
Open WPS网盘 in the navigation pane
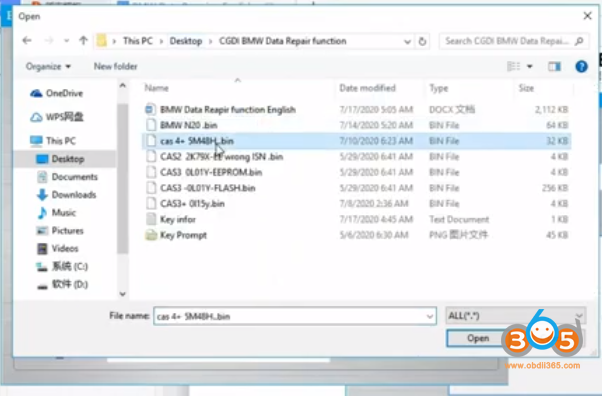[56, 116]
